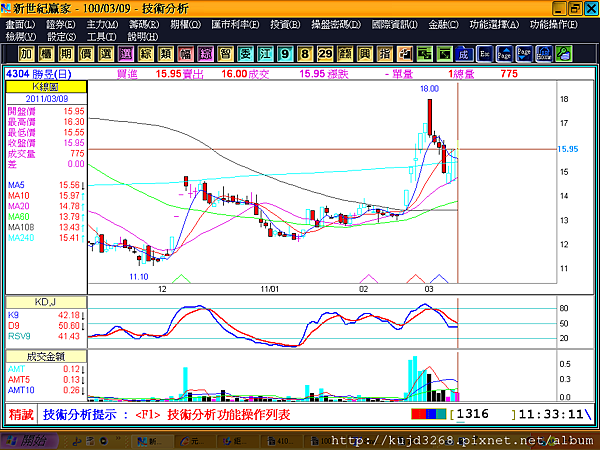Click the 1316 code input field
600x450 pixels.
tap(483, 414)
